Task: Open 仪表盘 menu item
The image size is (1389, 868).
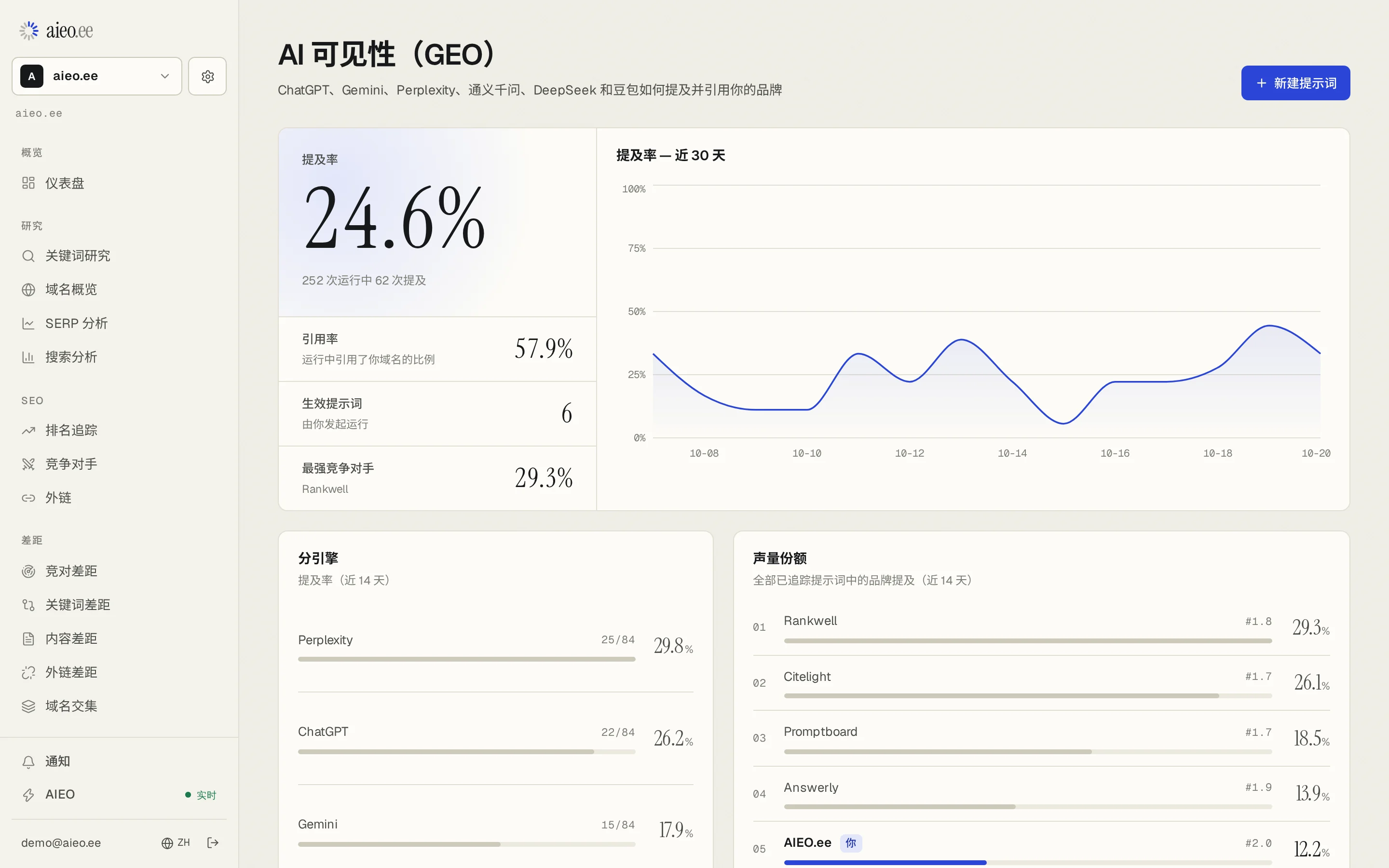Action: (x=119, y=183)
